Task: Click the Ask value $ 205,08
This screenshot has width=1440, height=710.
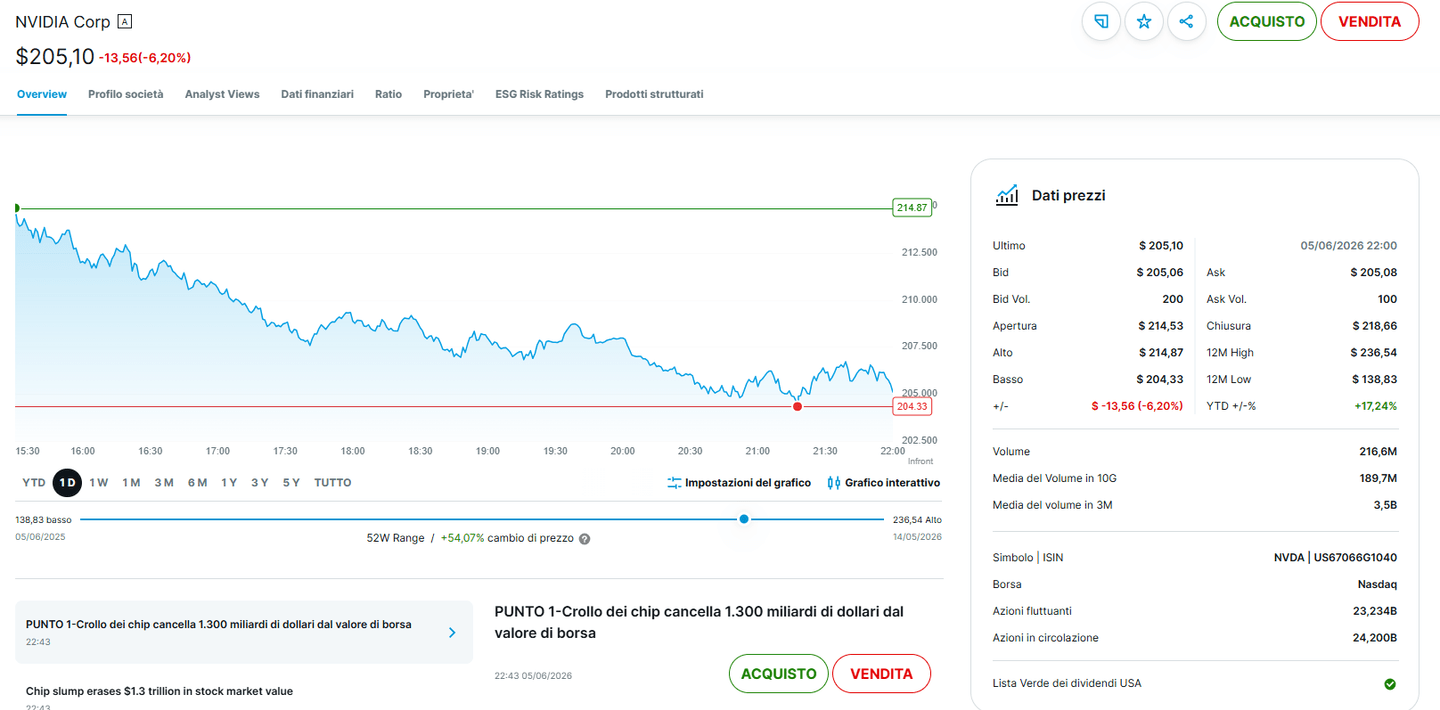Action: click(x=1373, y=273)
